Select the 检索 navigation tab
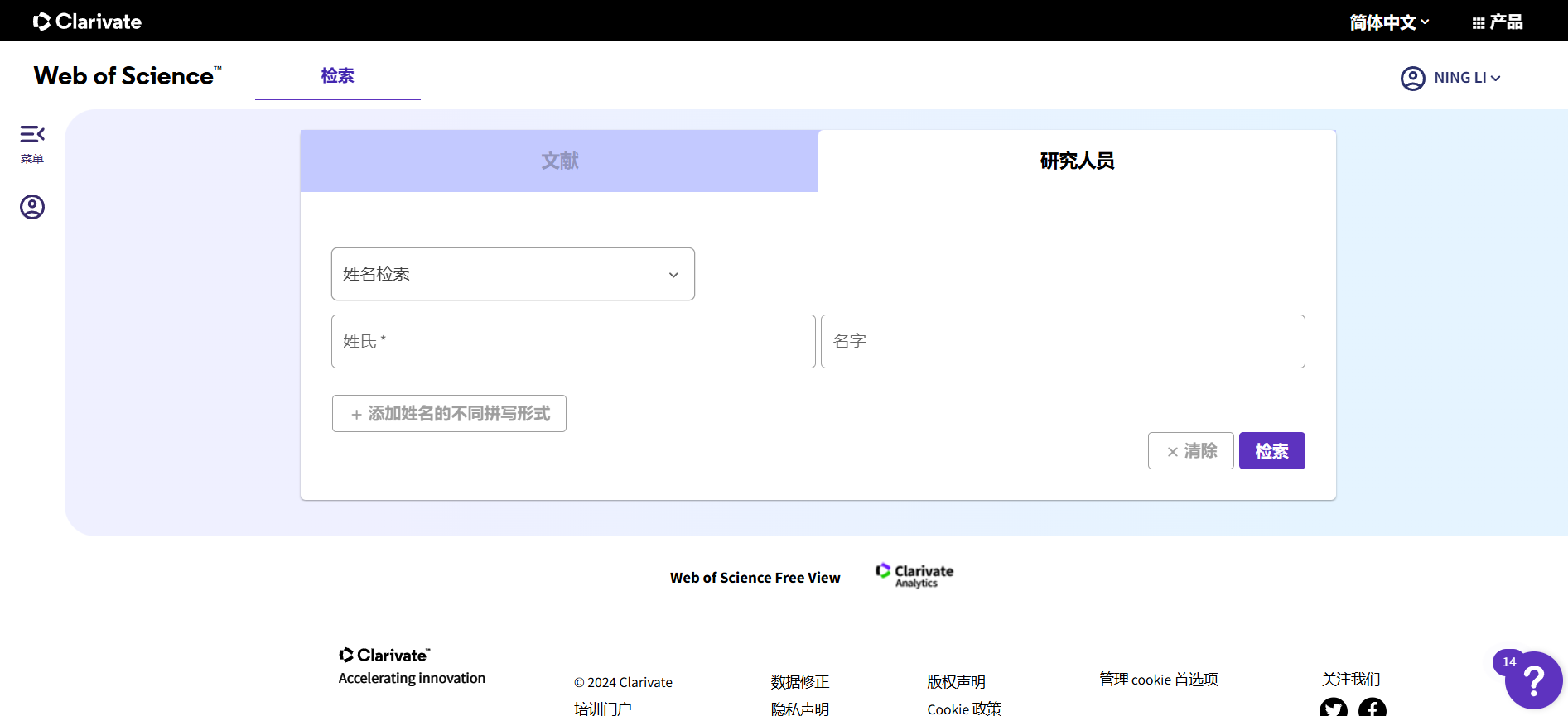Viewport: 1568px width, 716px height. tap(338, 76)
